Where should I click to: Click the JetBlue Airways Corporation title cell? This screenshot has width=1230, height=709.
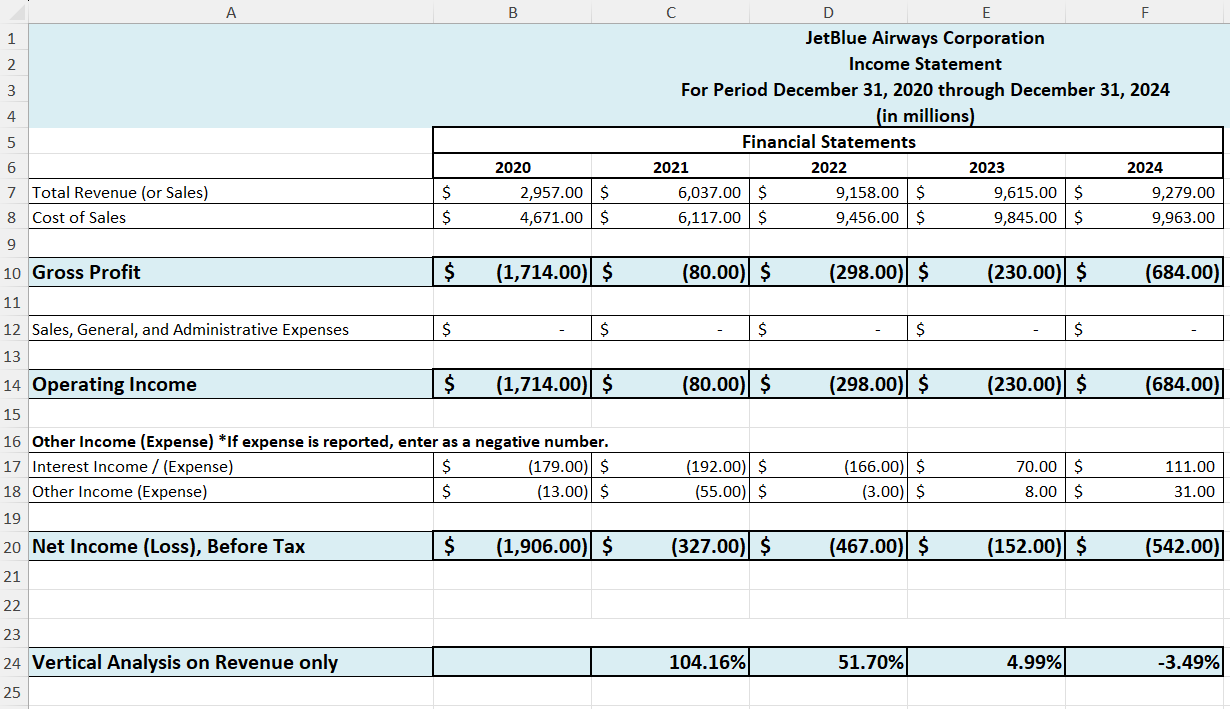click(925, 38)
